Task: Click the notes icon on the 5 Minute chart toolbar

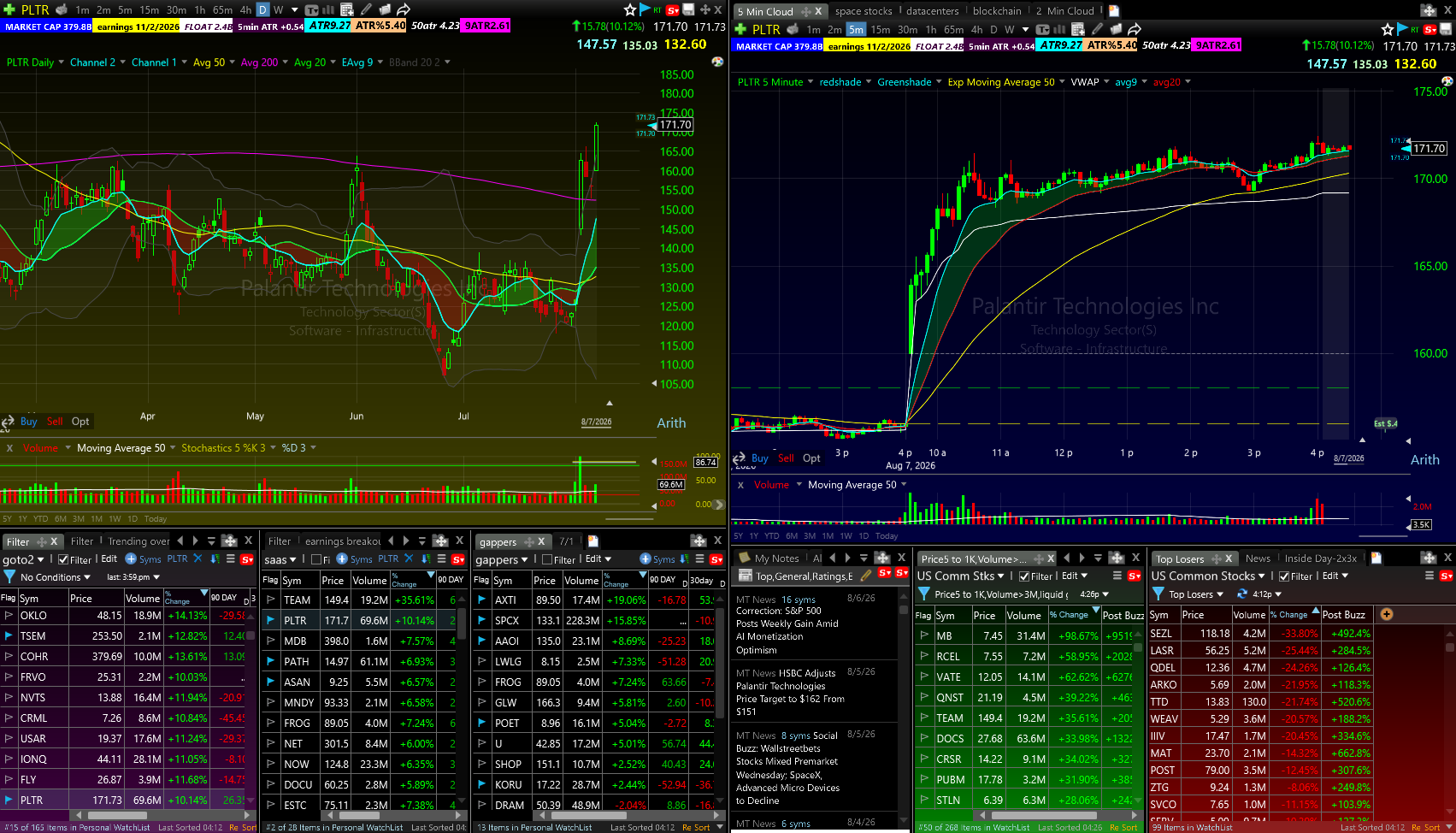Action: 1117,29
